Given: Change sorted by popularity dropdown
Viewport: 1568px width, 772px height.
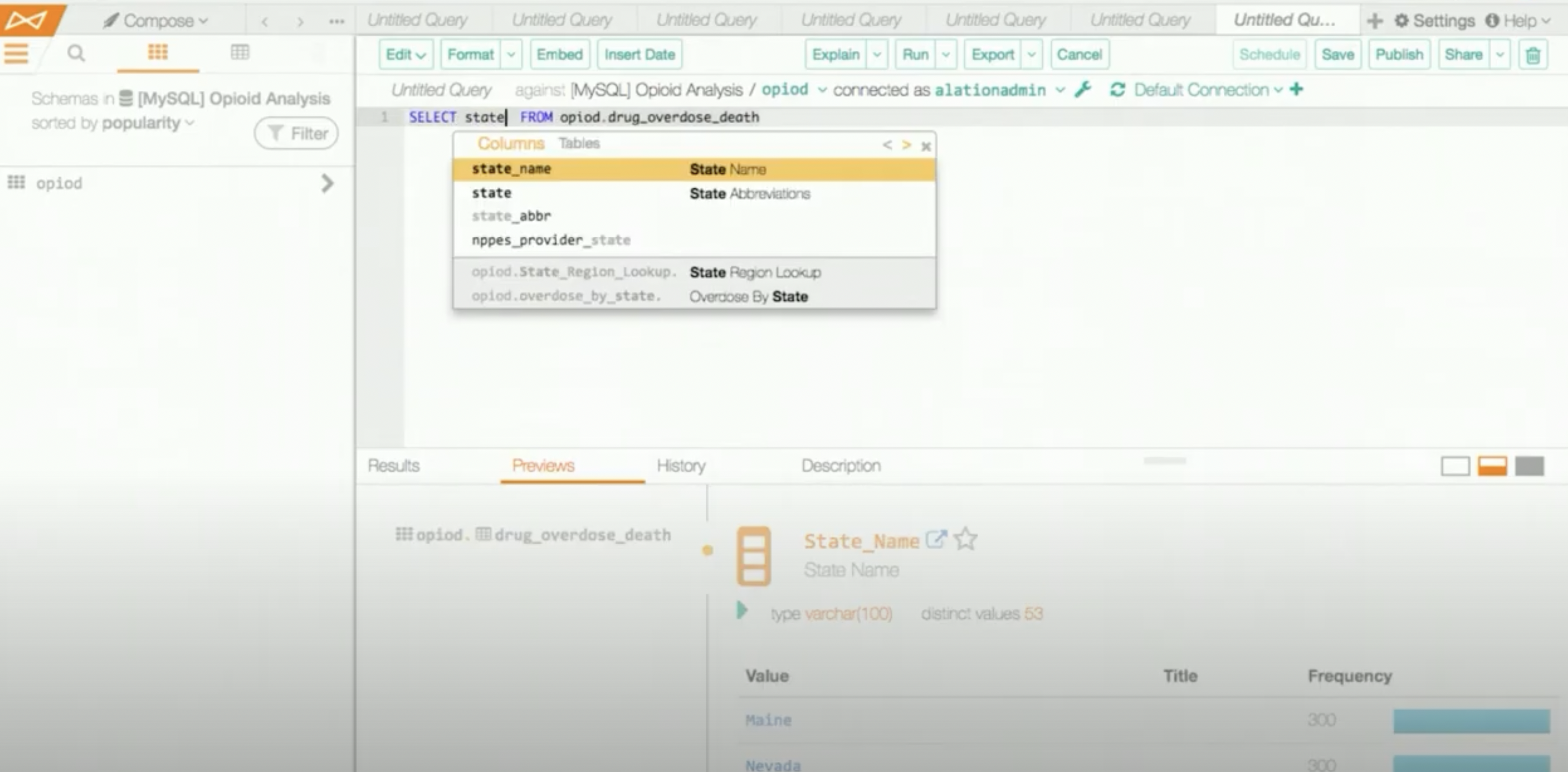Looking at the screenshot, I should [148, 123].
